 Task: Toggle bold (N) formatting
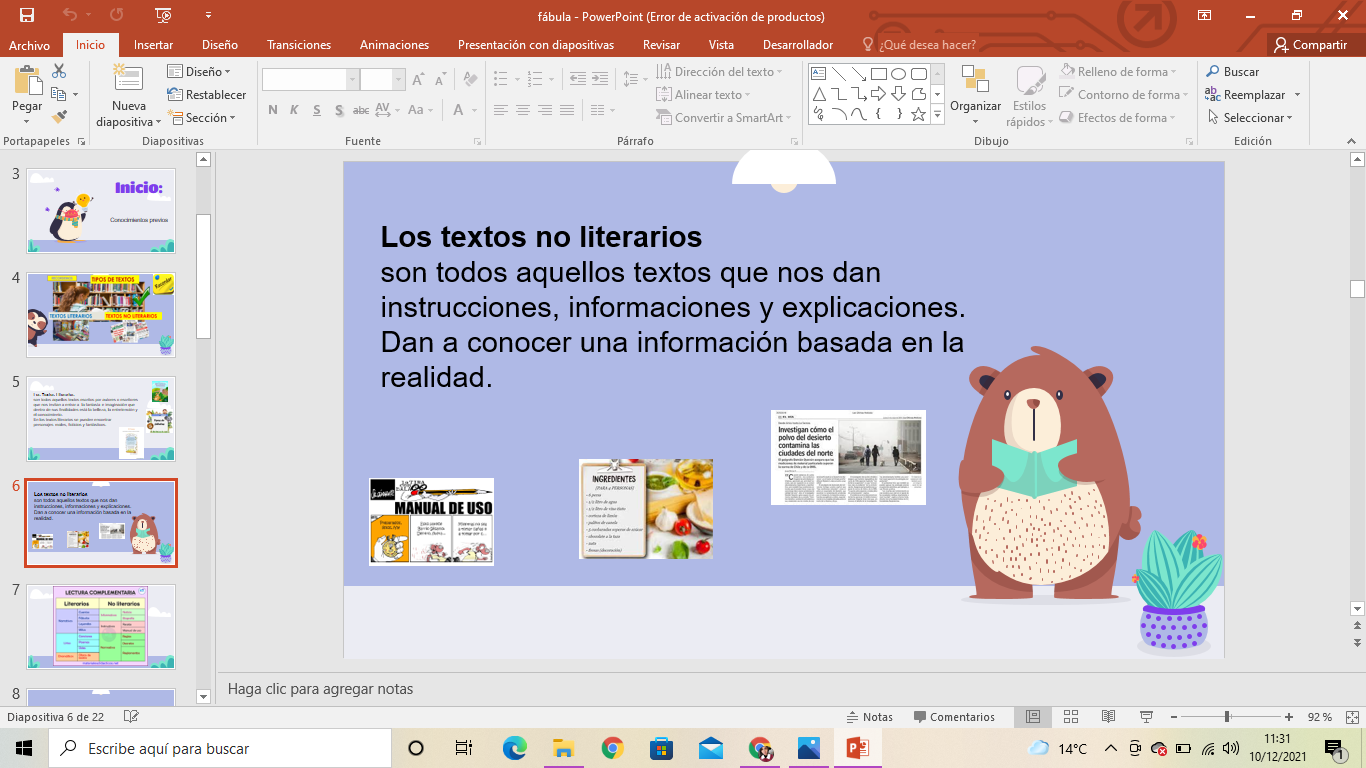tap(273, 110)
